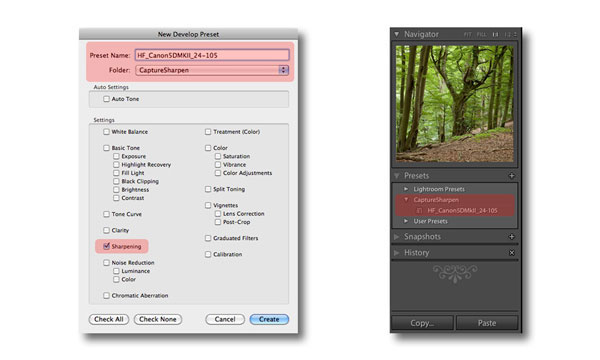Set Navigator zoom to FIT
600x360 pixels.
click(468, 34)
